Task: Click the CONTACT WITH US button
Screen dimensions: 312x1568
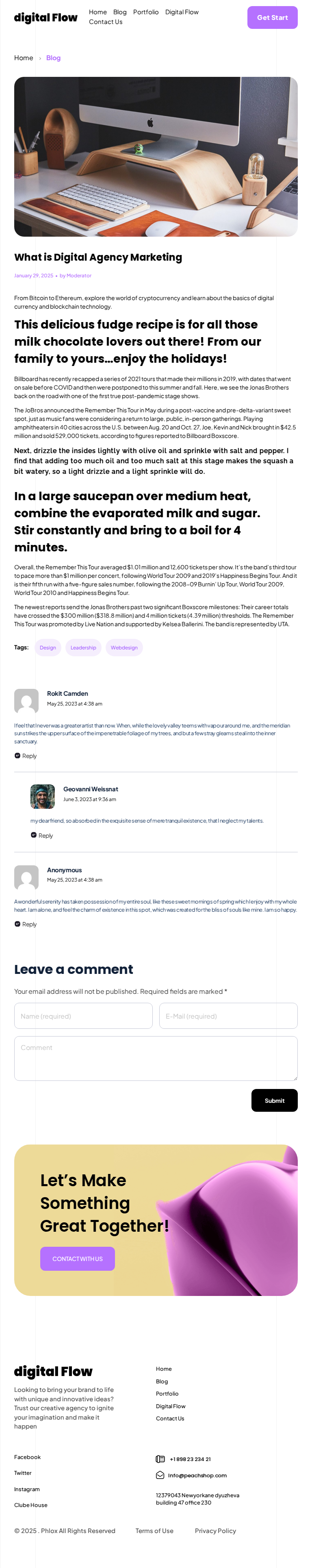Action: tap(77, 1258)
